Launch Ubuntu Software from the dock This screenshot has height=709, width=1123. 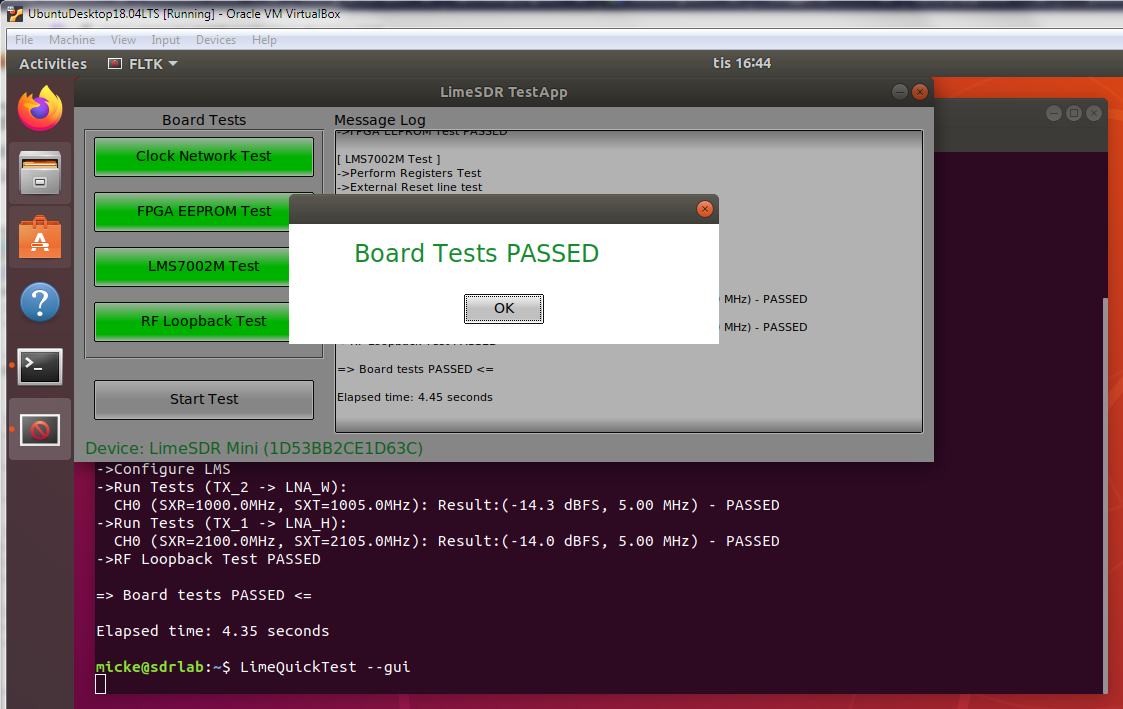click(40, 237)
